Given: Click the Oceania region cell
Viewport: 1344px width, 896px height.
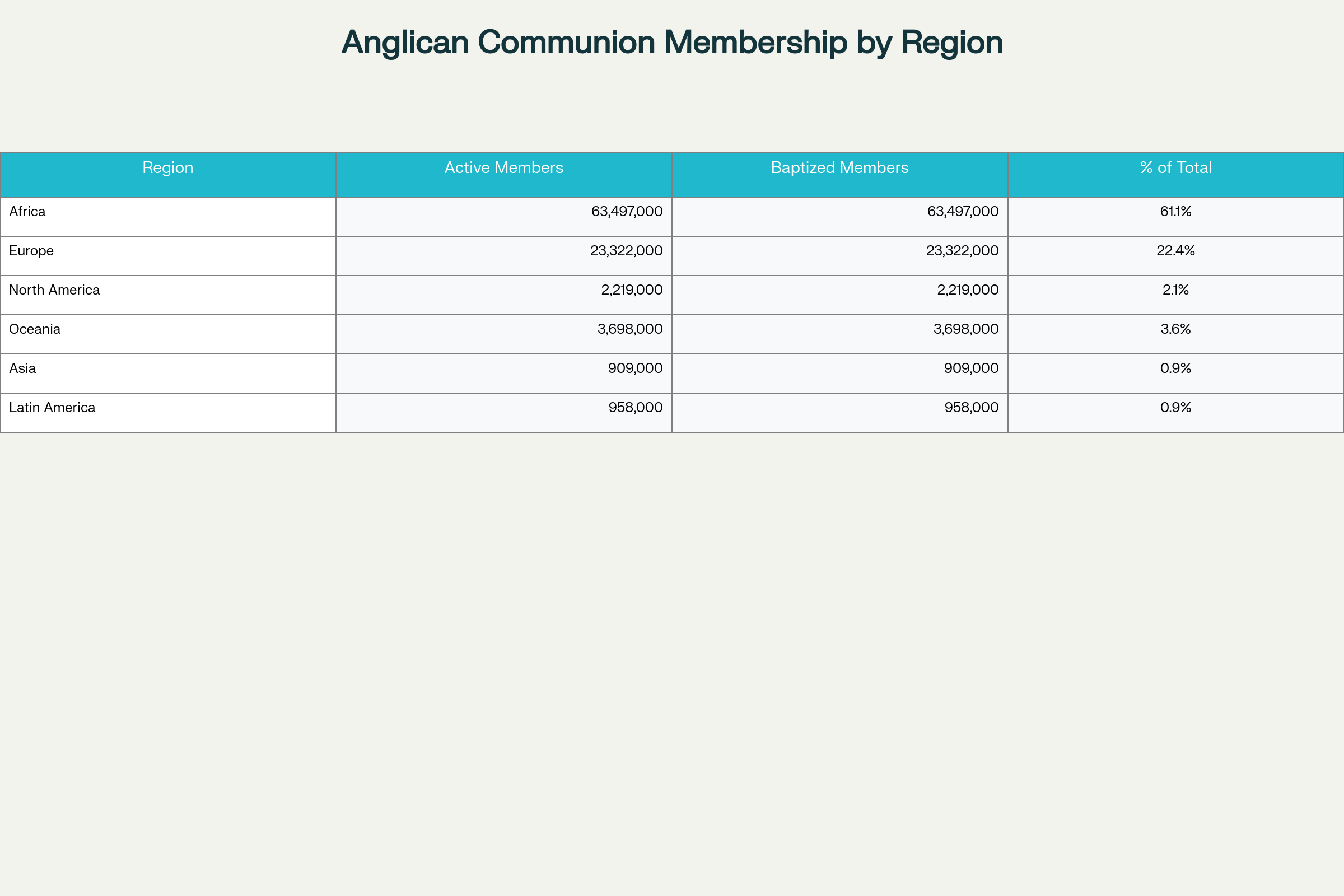Looking at the screenshot, I should [x=35, y=330].
